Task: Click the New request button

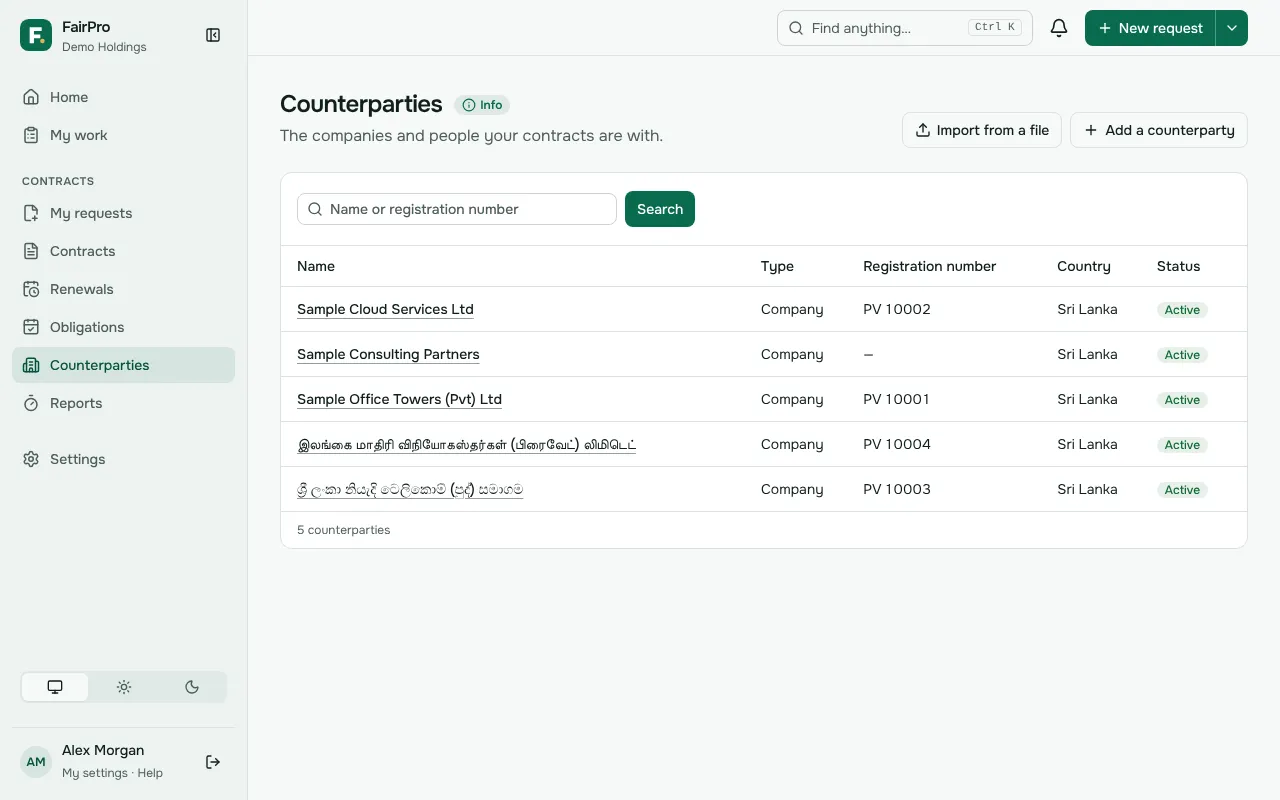Action: [x=1150, y=28]
